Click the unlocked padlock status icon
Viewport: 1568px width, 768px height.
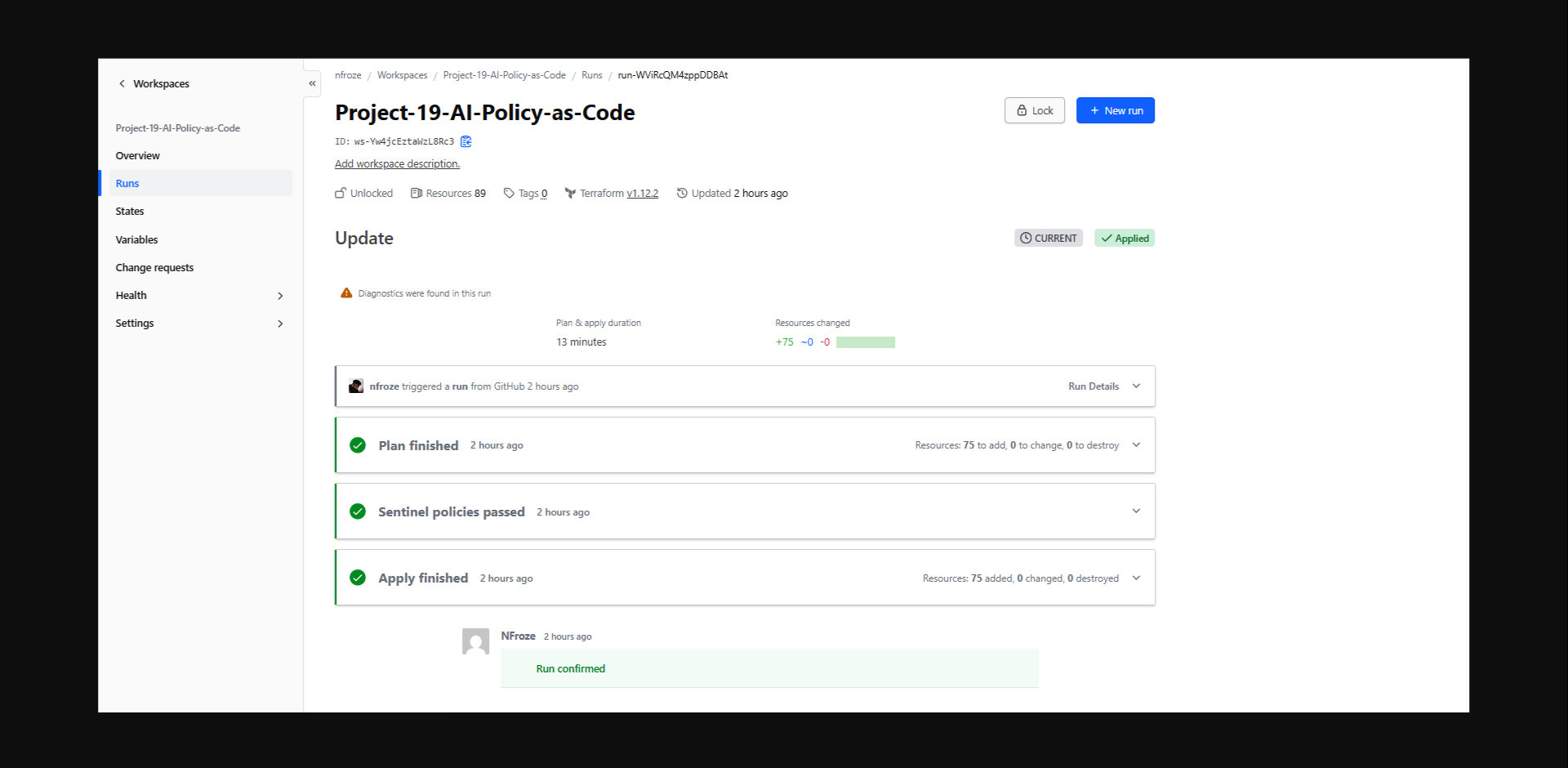(341, 193)
